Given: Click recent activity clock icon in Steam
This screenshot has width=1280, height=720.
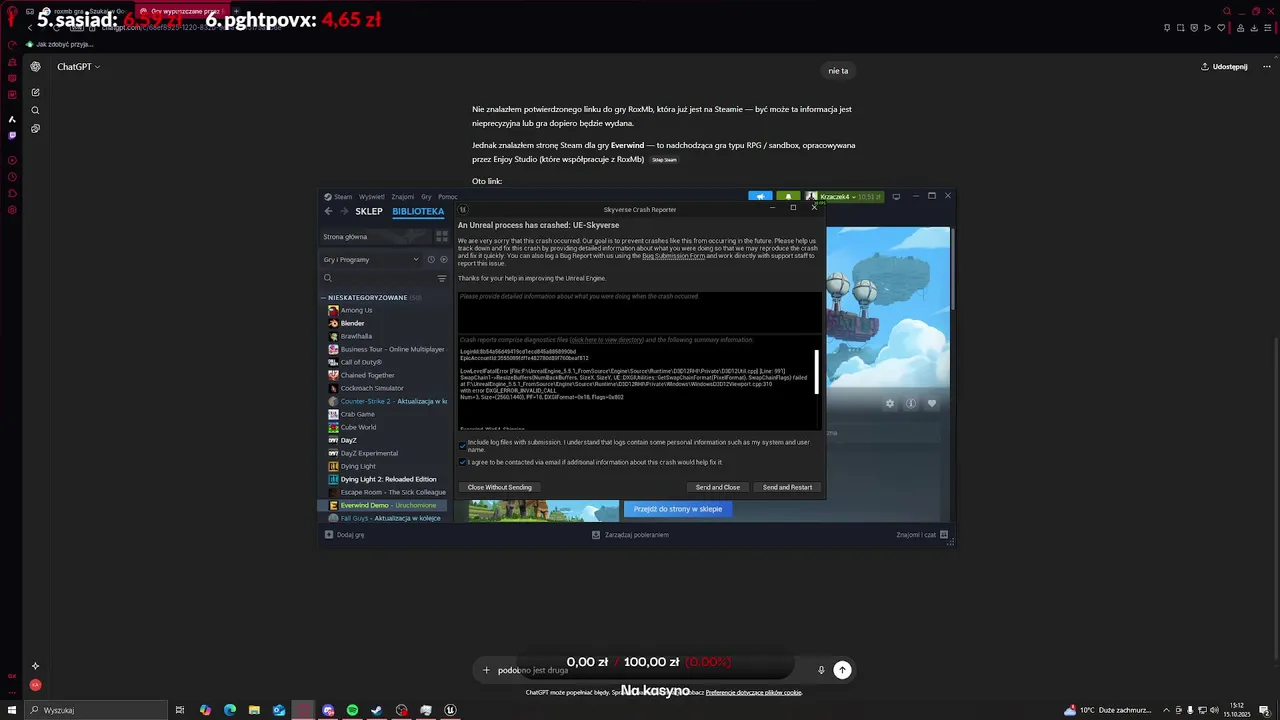Looking at the screenshot, I should tap(431, 260).
